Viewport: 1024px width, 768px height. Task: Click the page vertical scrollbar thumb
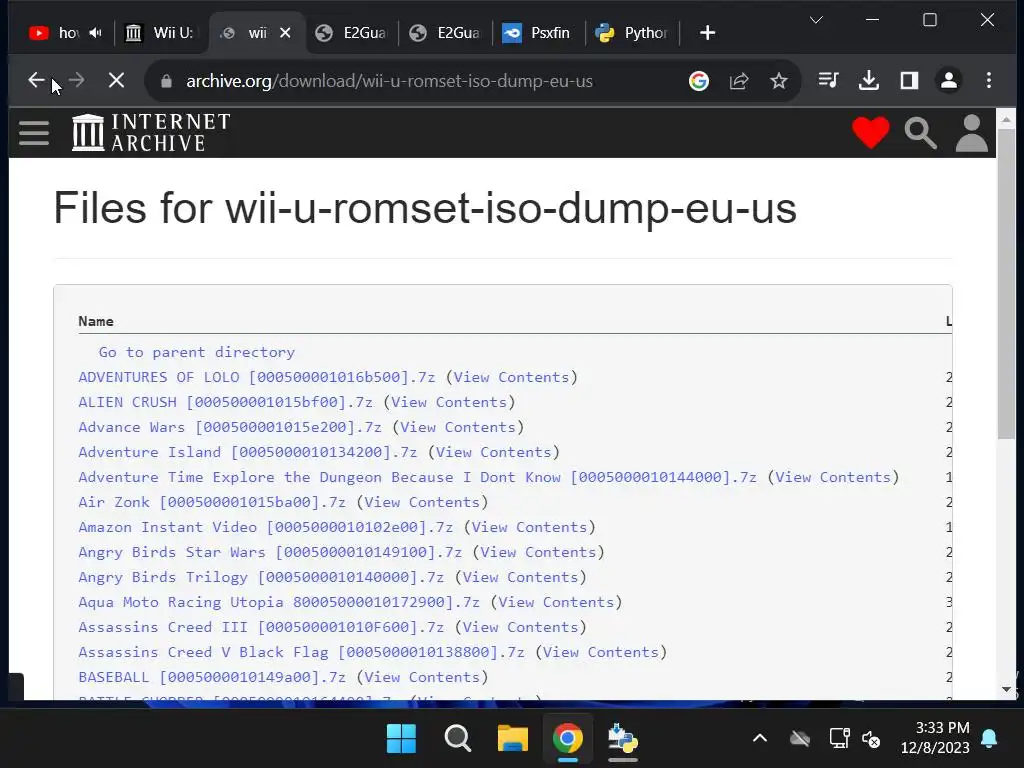tap(1006, 284)
